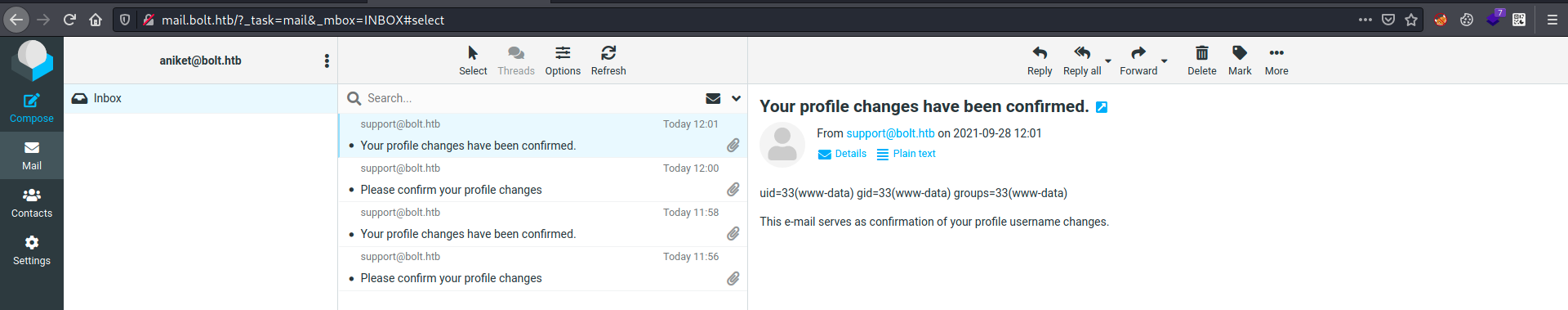The image size is (1568, 310).
Task: Click the Search mail input field
Action: [x=531, y=98]
